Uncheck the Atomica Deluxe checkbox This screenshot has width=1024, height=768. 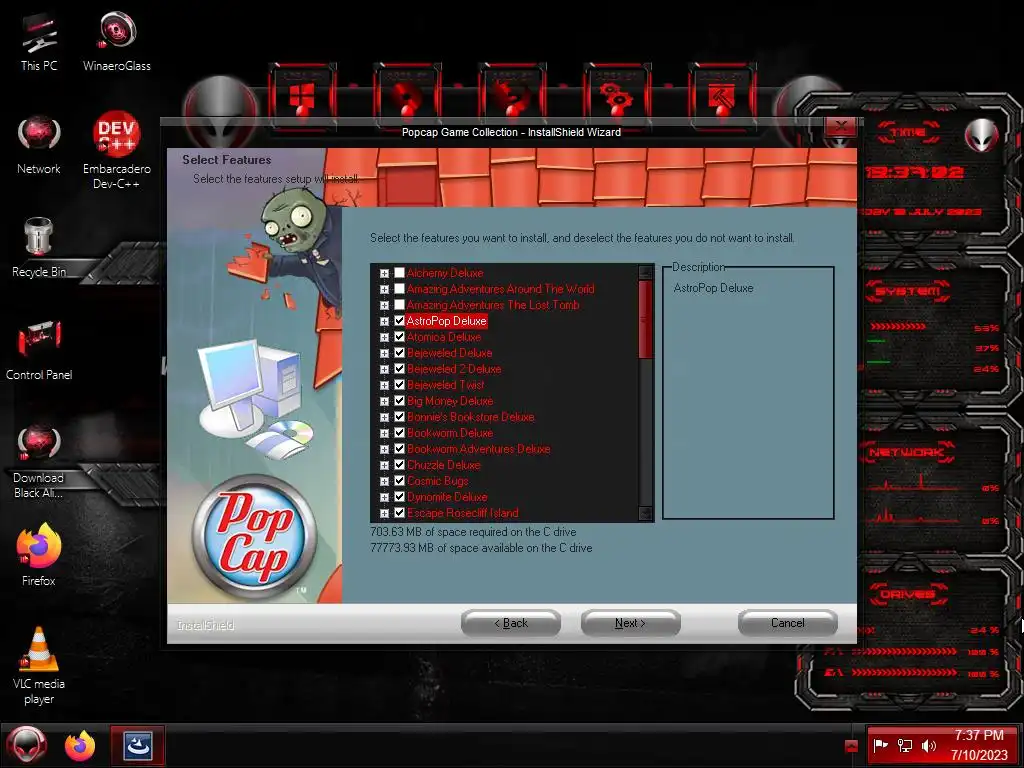tap(399, 337)
